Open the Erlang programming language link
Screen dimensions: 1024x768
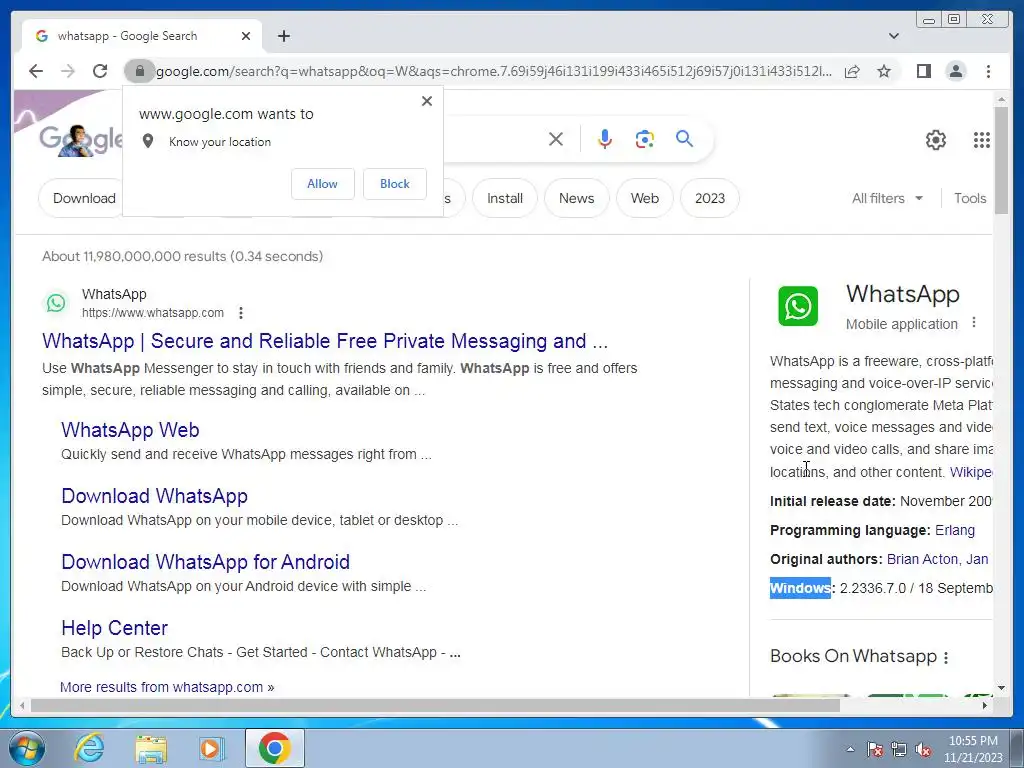(955, 530)
